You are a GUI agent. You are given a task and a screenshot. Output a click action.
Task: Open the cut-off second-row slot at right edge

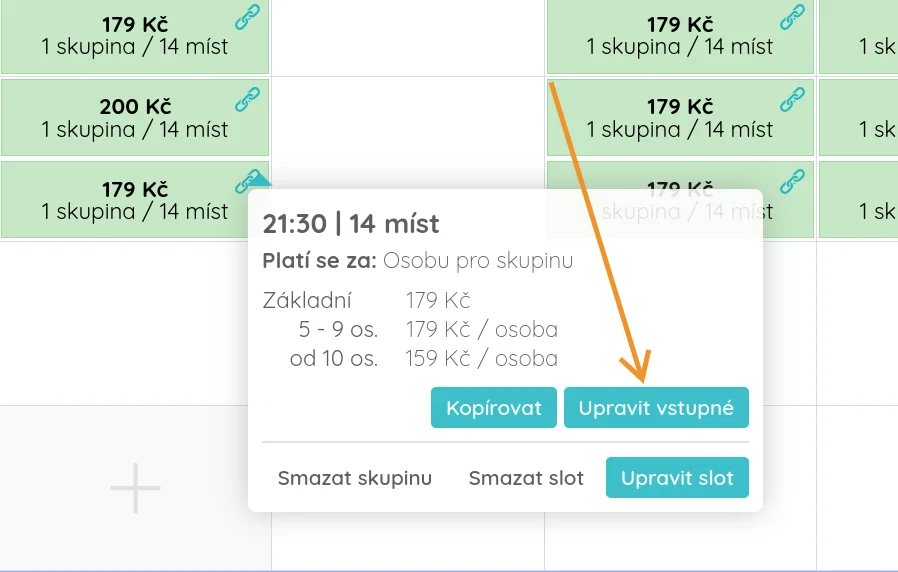860,118
